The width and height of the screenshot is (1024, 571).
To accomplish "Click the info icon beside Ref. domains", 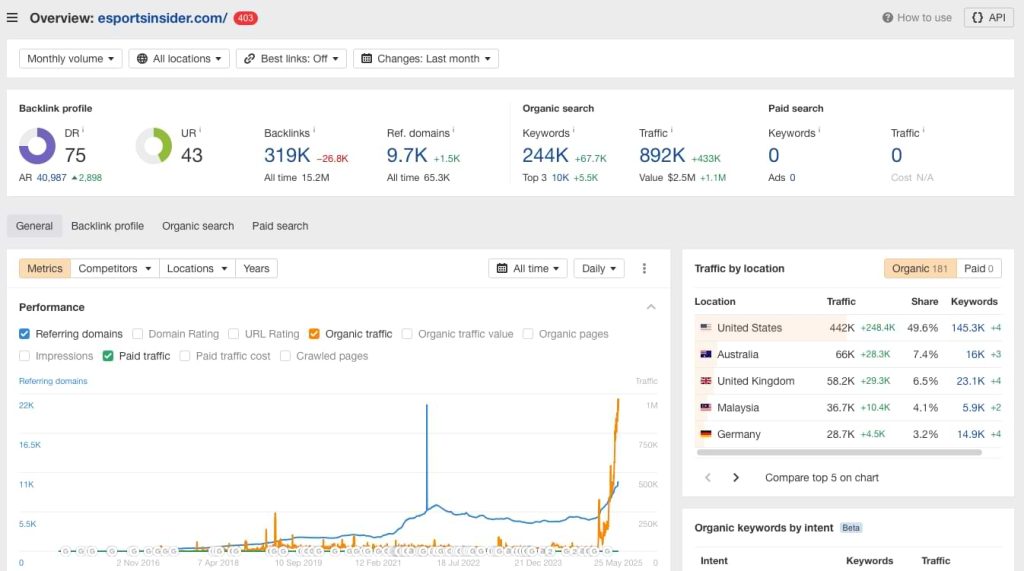I will [454, 131].
